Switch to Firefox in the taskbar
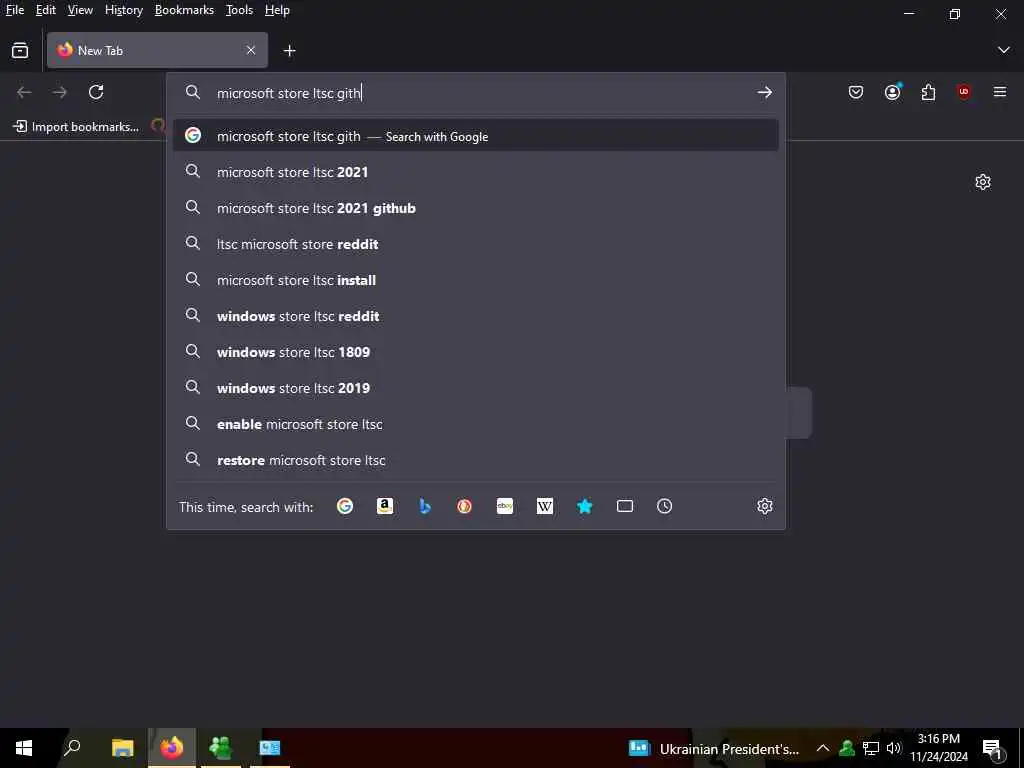1024x768 pixels. (x=172, y=748)
